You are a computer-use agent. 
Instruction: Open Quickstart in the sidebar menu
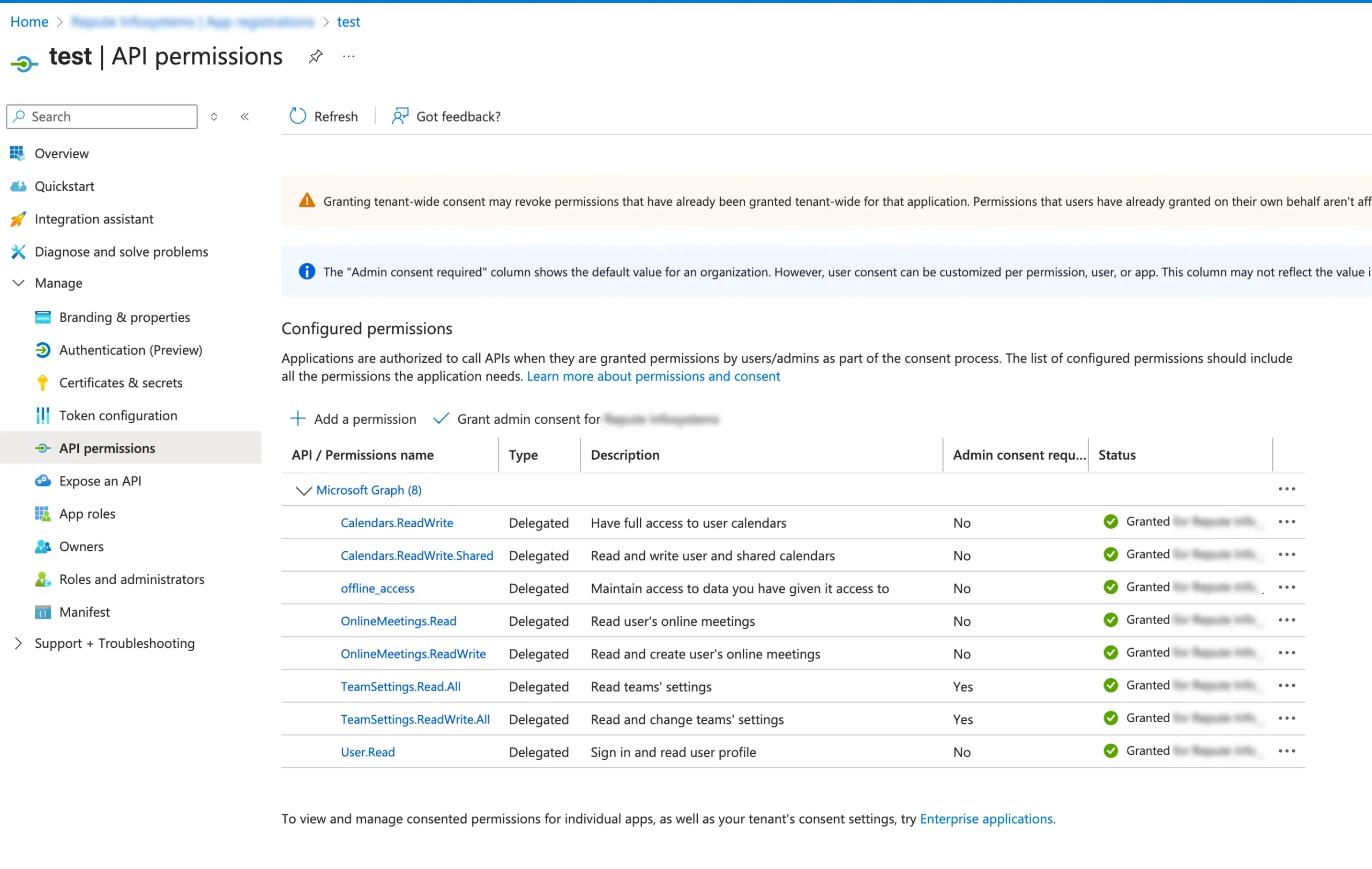point(64,186)
